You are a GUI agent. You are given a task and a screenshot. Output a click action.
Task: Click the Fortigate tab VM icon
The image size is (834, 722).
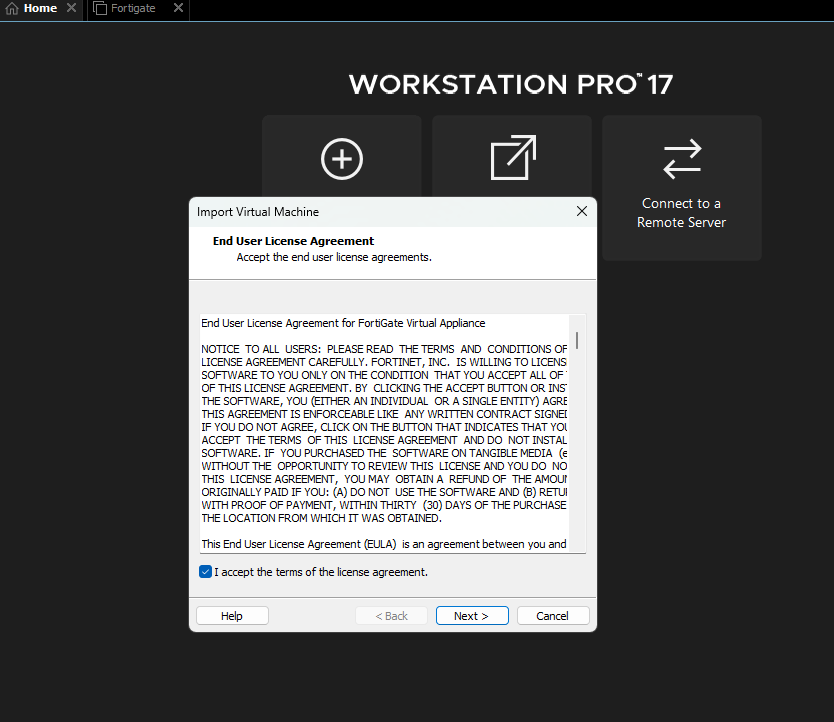click(100, 9)
